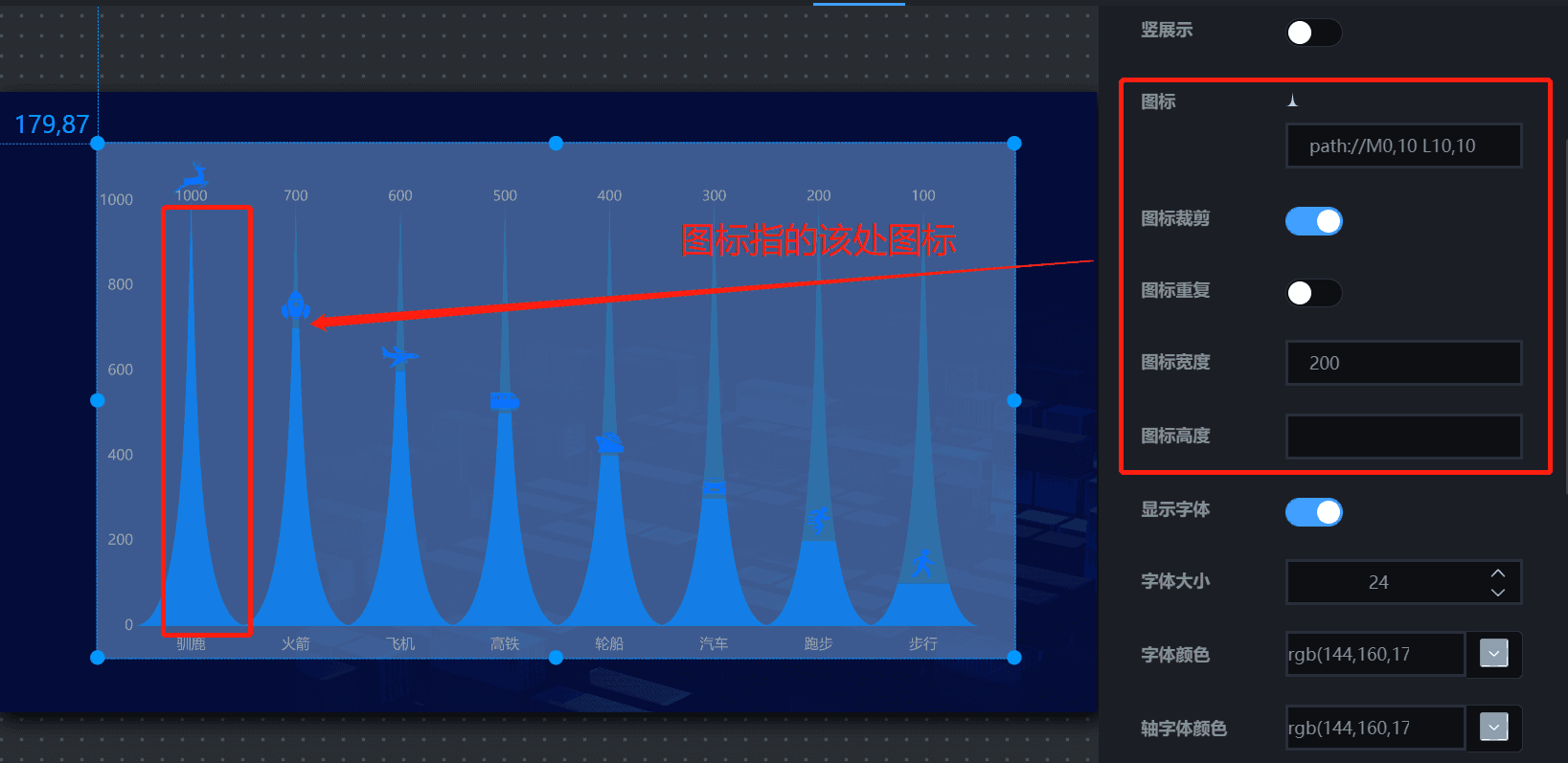This screenshot has width=1568, height=763.
Task: Click the small icon preview beside 图标
Action: tap(1292, 101)
